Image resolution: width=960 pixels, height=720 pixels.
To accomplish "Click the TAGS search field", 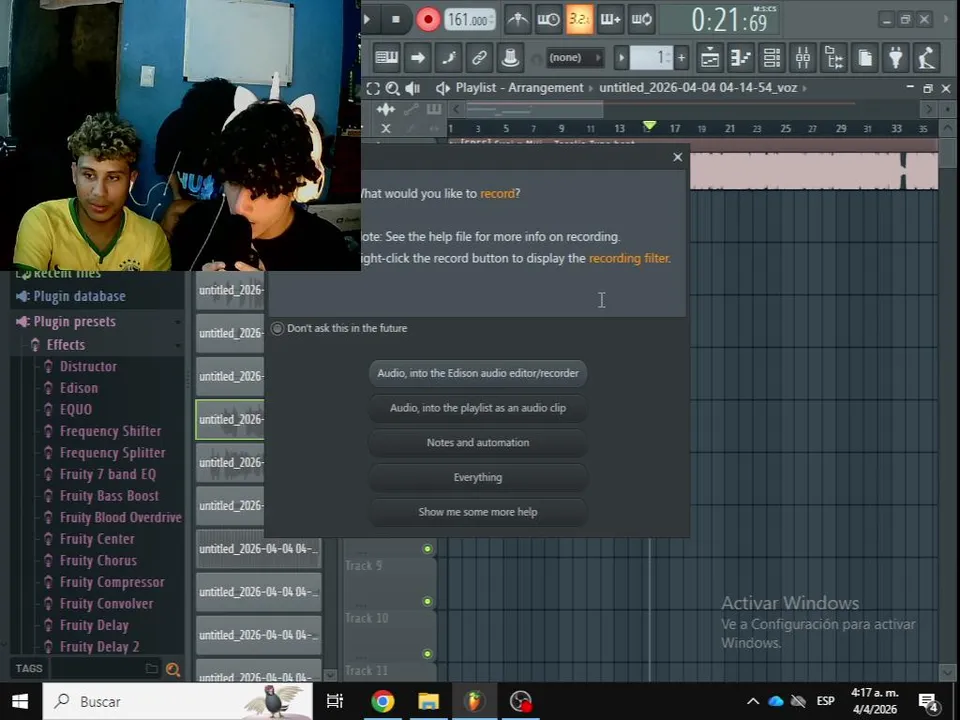I will [x=97, y=669].
